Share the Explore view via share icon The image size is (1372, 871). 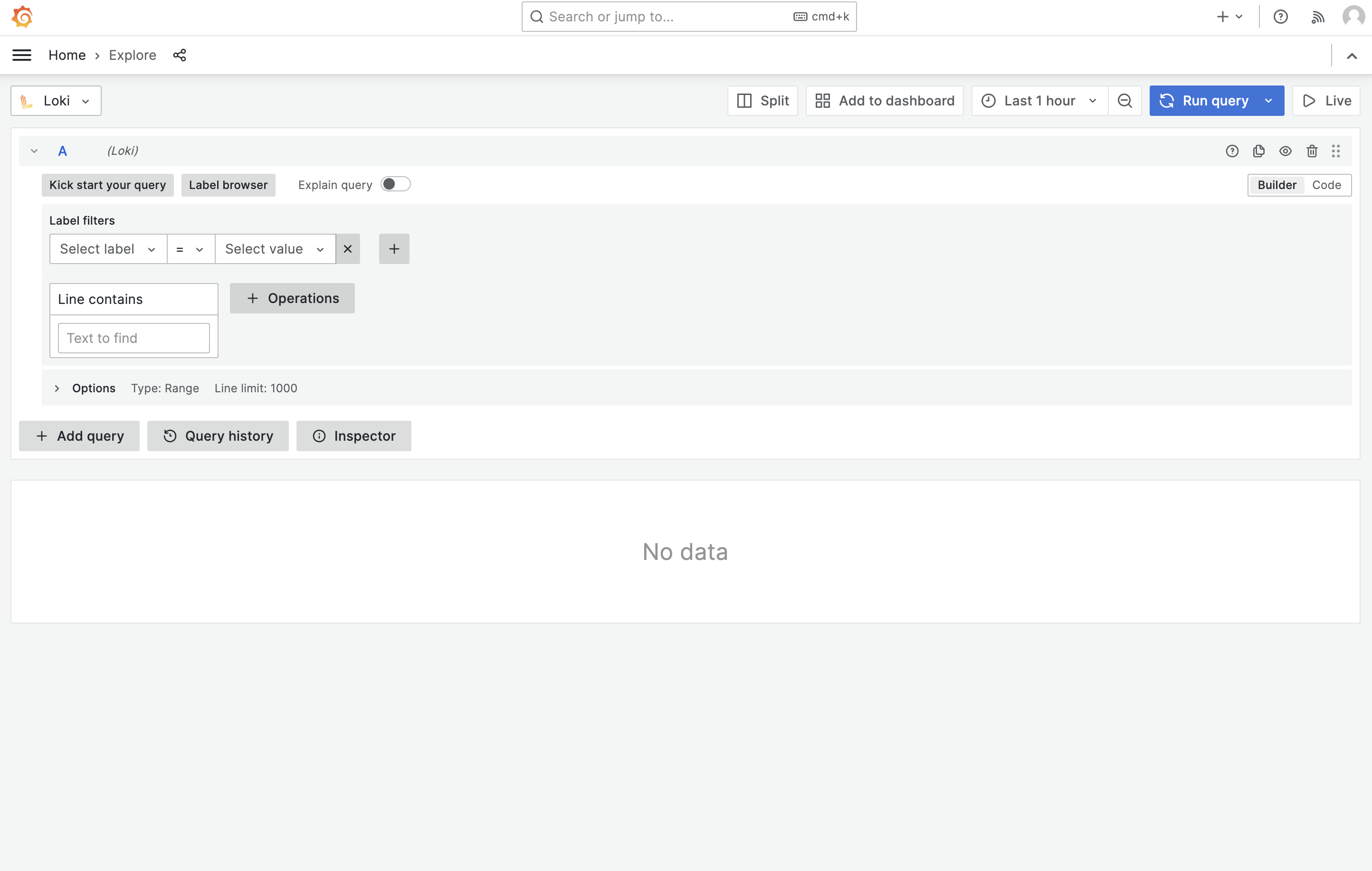[x=180, y=55]
